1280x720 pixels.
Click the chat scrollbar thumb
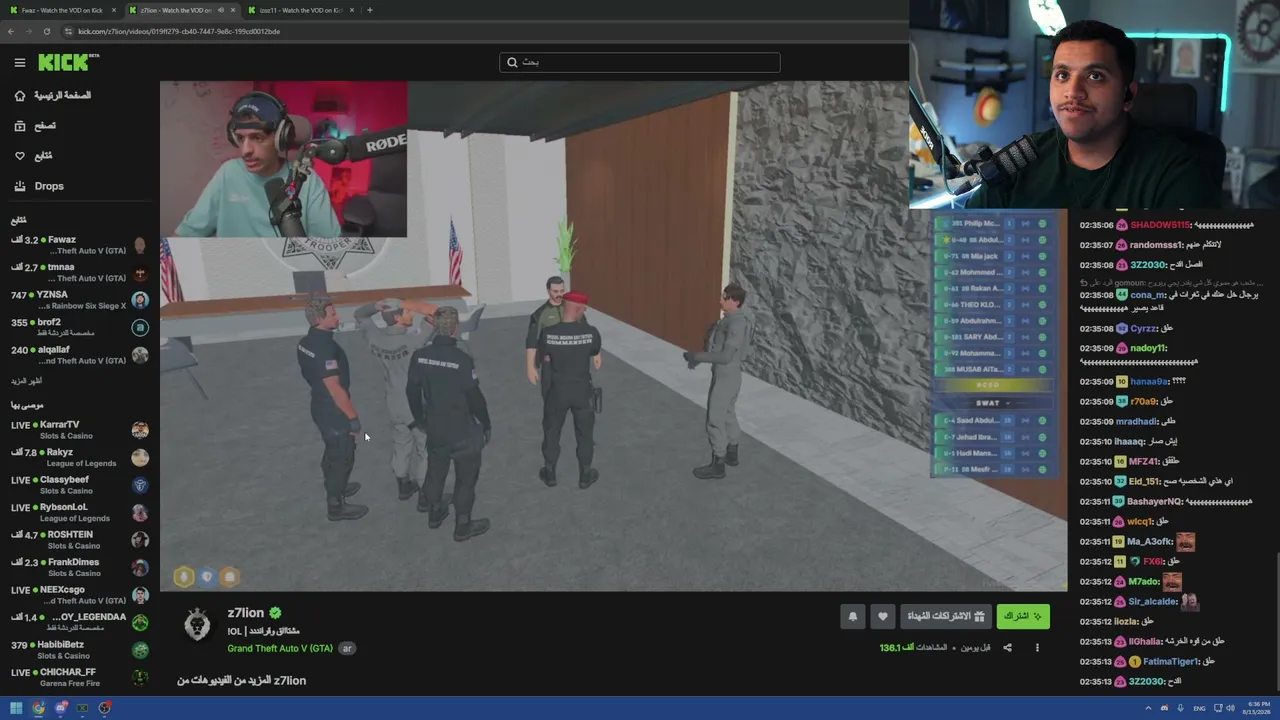1277,620
